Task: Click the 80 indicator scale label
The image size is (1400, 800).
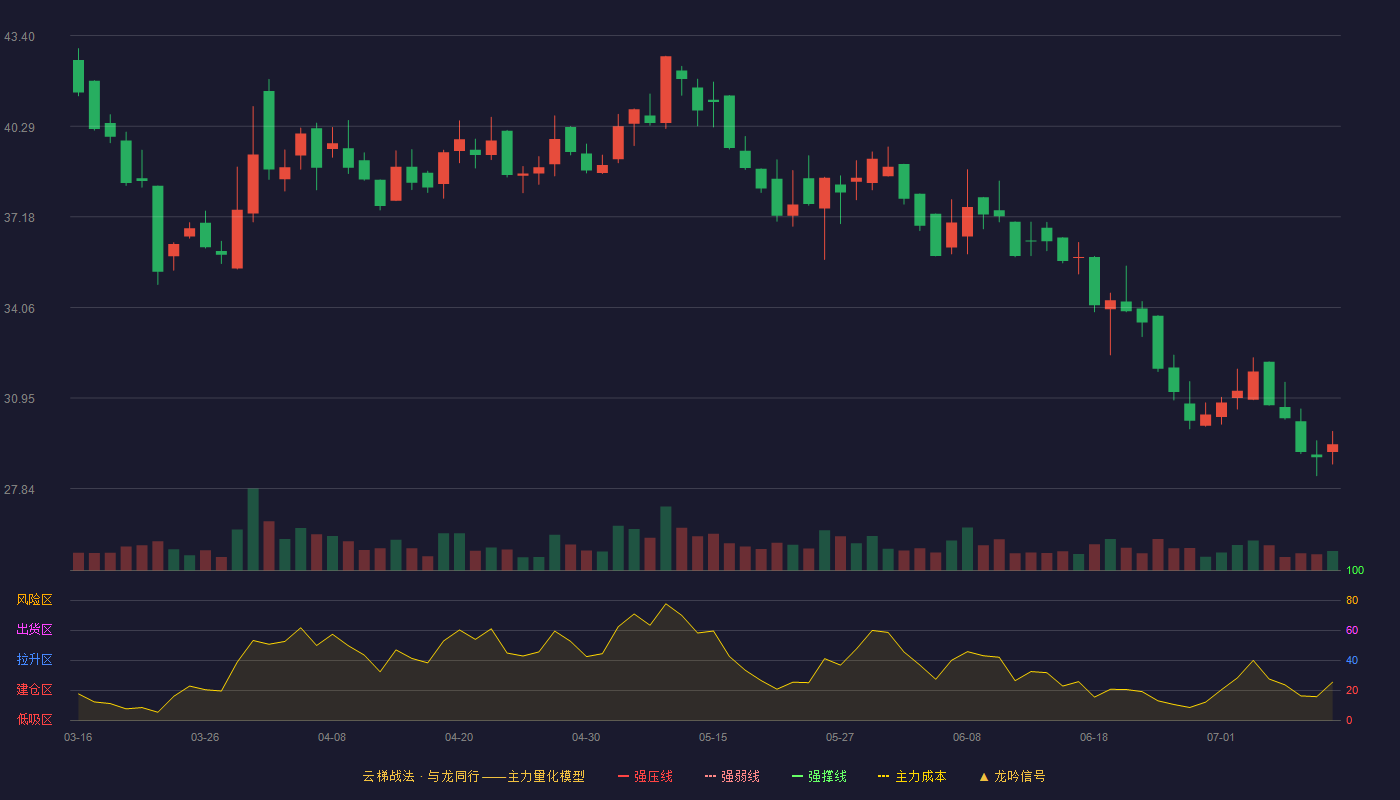Action: click(1352, 600)
